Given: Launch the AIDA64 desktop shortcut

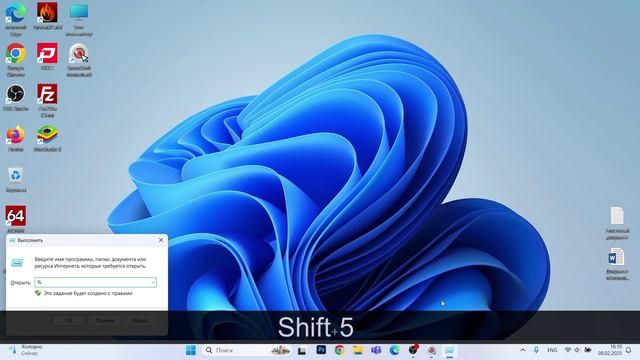Looking at the screenshot, I should 16,219.
